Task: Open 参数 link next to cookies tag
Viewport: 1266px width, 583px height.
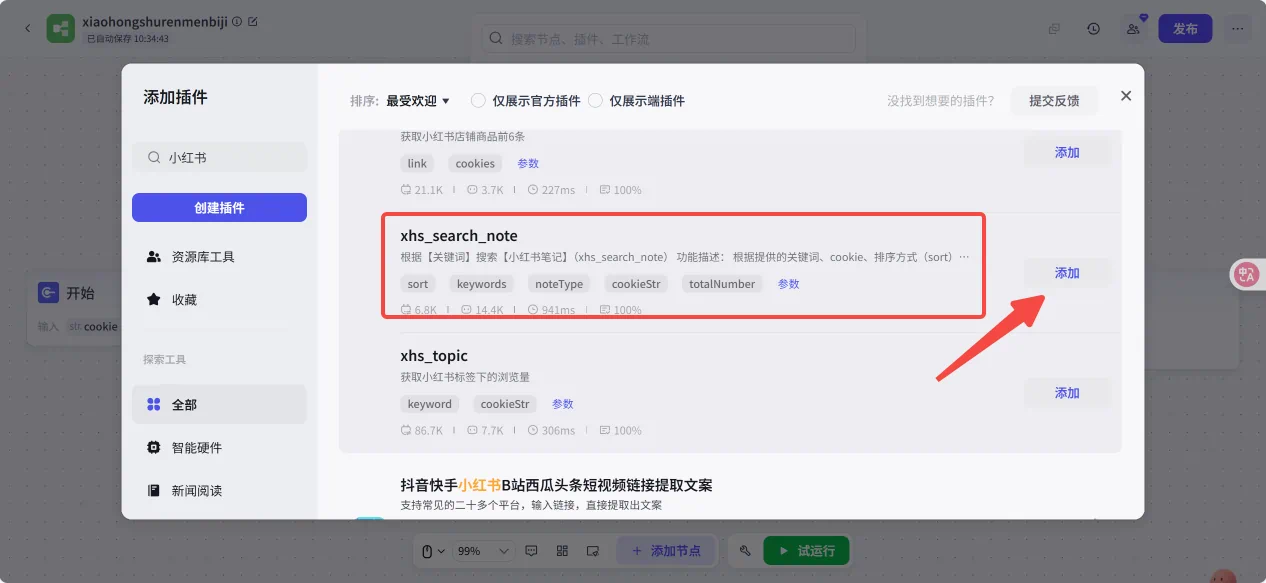Action: pos(528,163)
